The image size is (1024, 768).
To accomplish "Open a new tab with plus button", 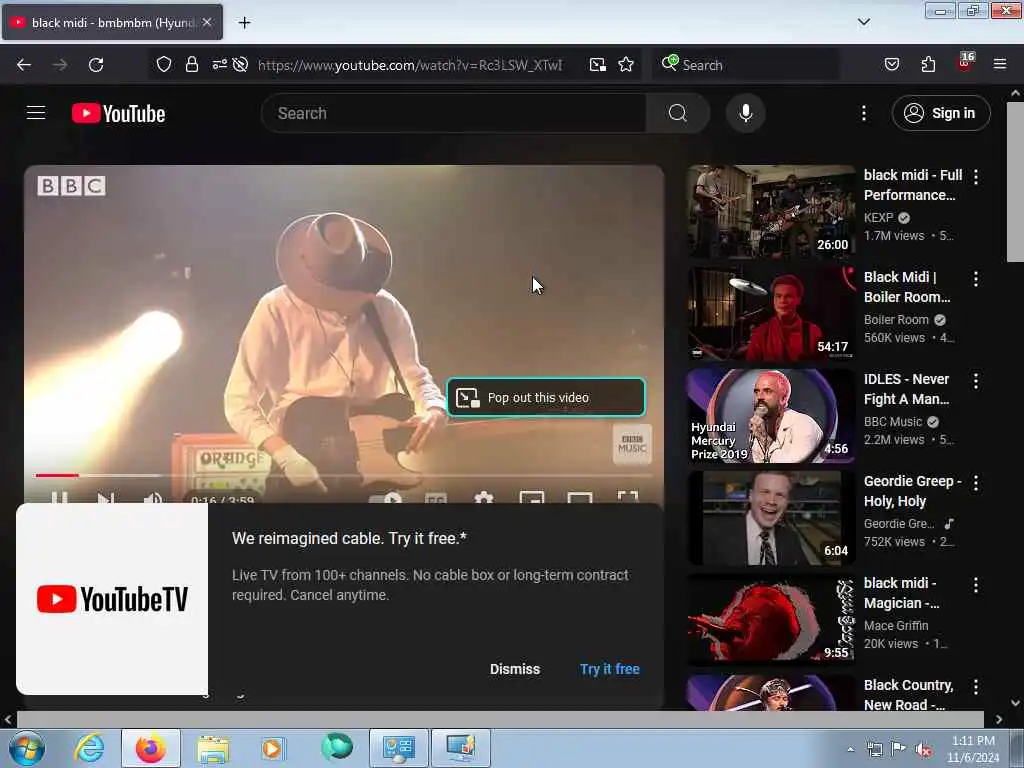I will pyautogui.click(x=244, y=23).
